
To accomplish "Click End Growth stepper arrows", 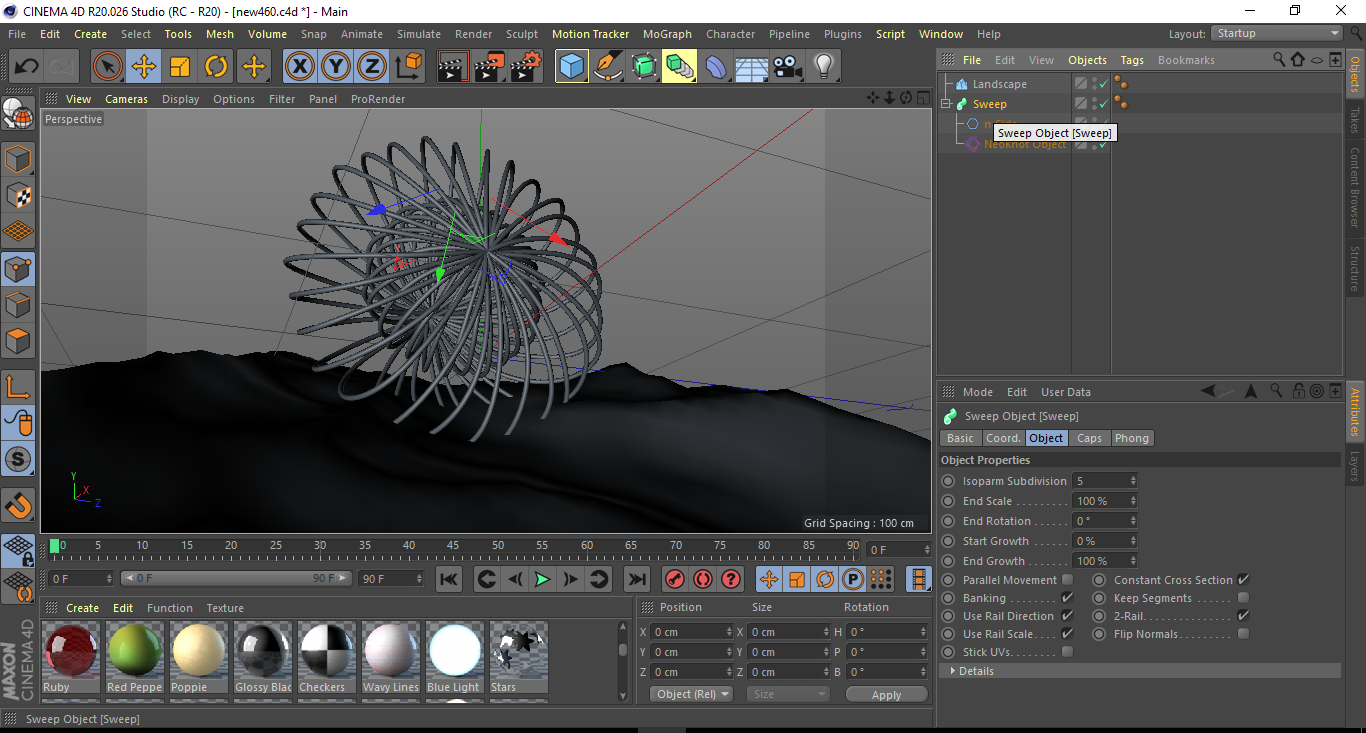I will coord(1133,561).
